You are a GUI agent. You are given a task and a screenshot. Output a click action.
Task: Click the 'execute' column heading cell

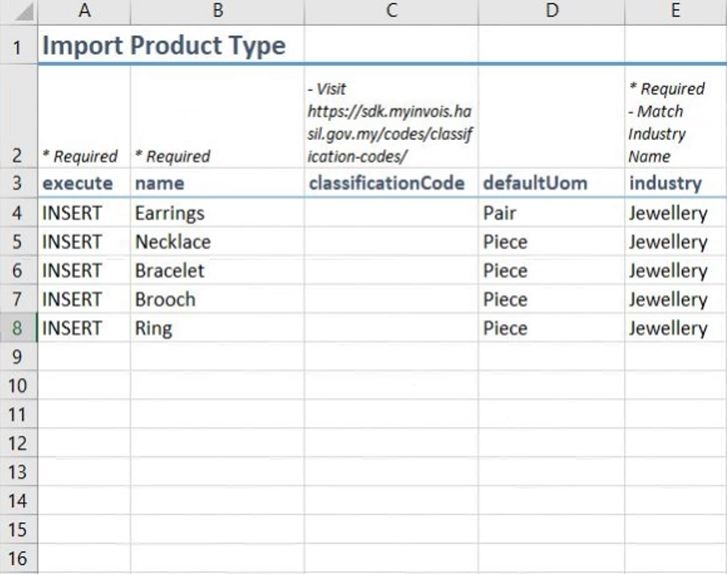(84, 183)
